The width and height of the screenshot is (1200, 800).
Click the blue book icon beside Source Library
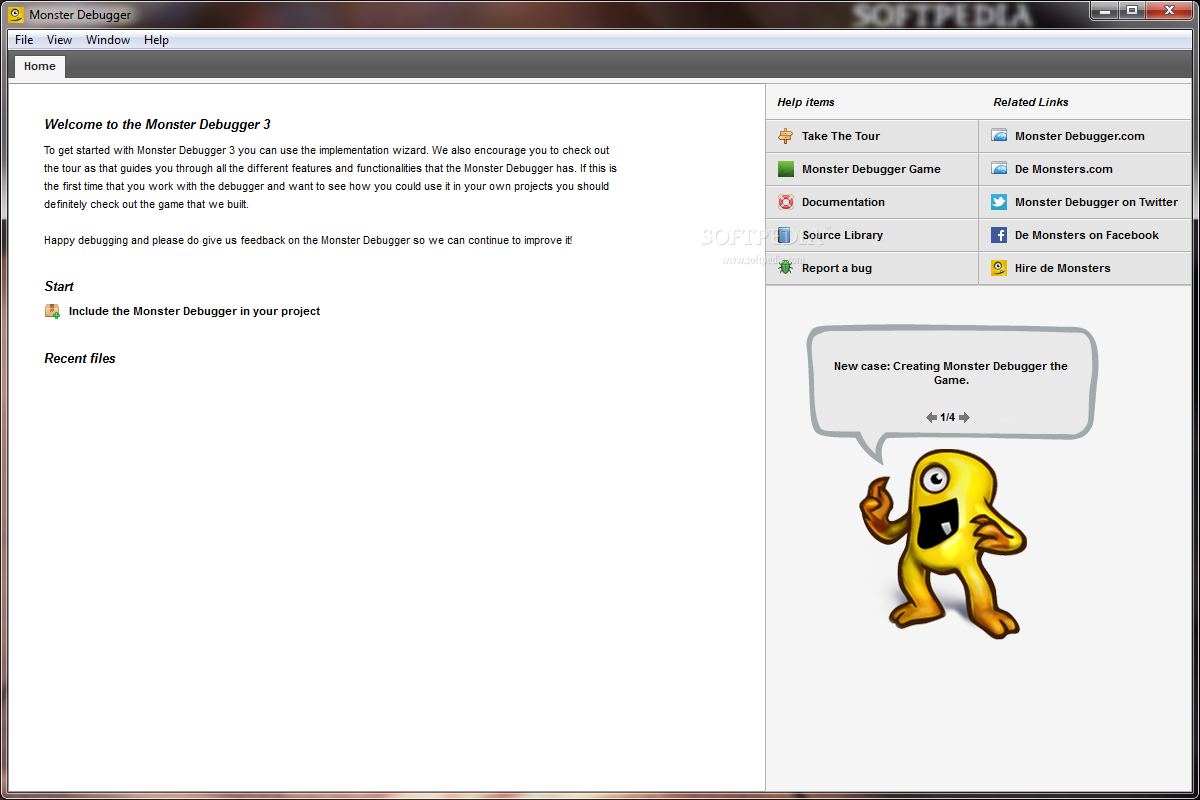(786, 235)
